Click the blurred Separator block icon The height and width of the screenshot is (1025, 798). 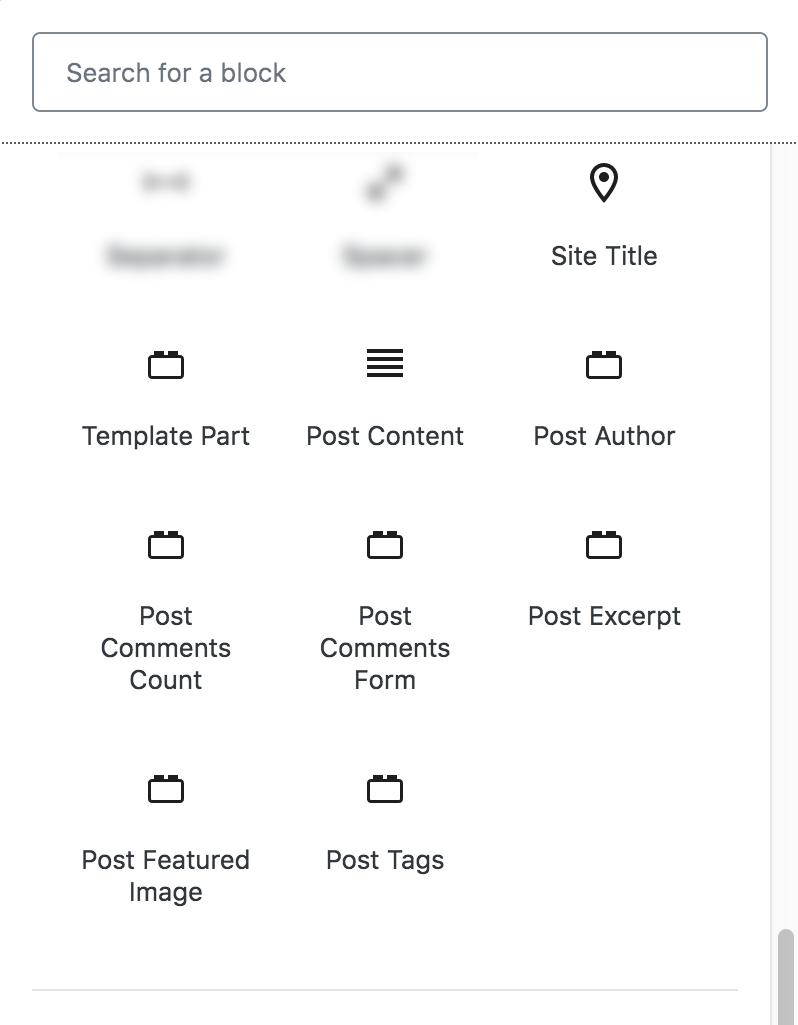pos(166,183)
